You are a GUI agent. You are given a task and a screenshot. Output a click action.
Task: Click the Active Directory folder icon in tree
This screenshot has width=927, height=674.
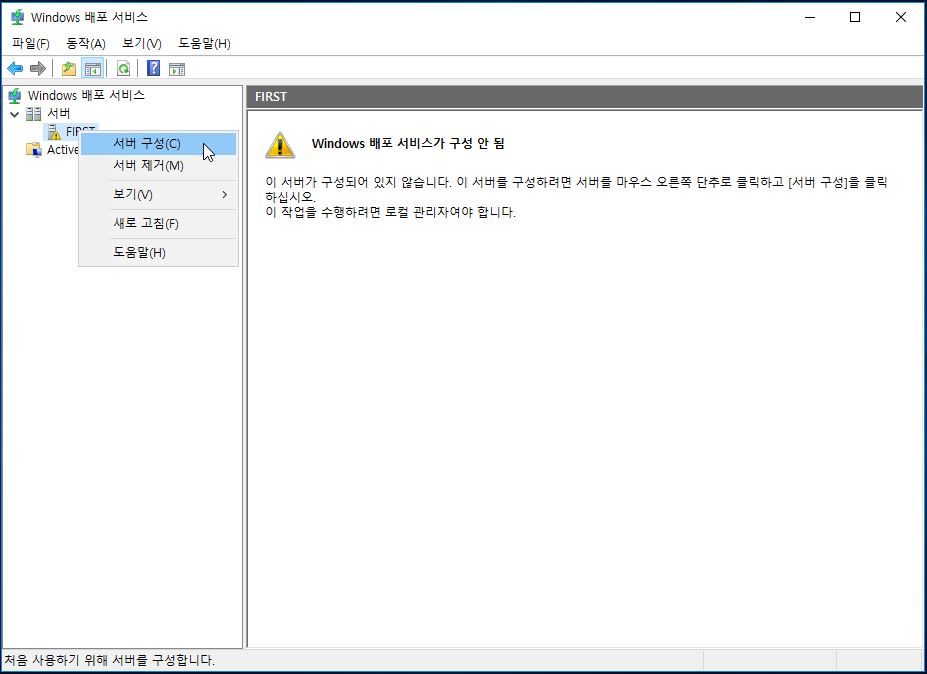(x=34, y=150)
